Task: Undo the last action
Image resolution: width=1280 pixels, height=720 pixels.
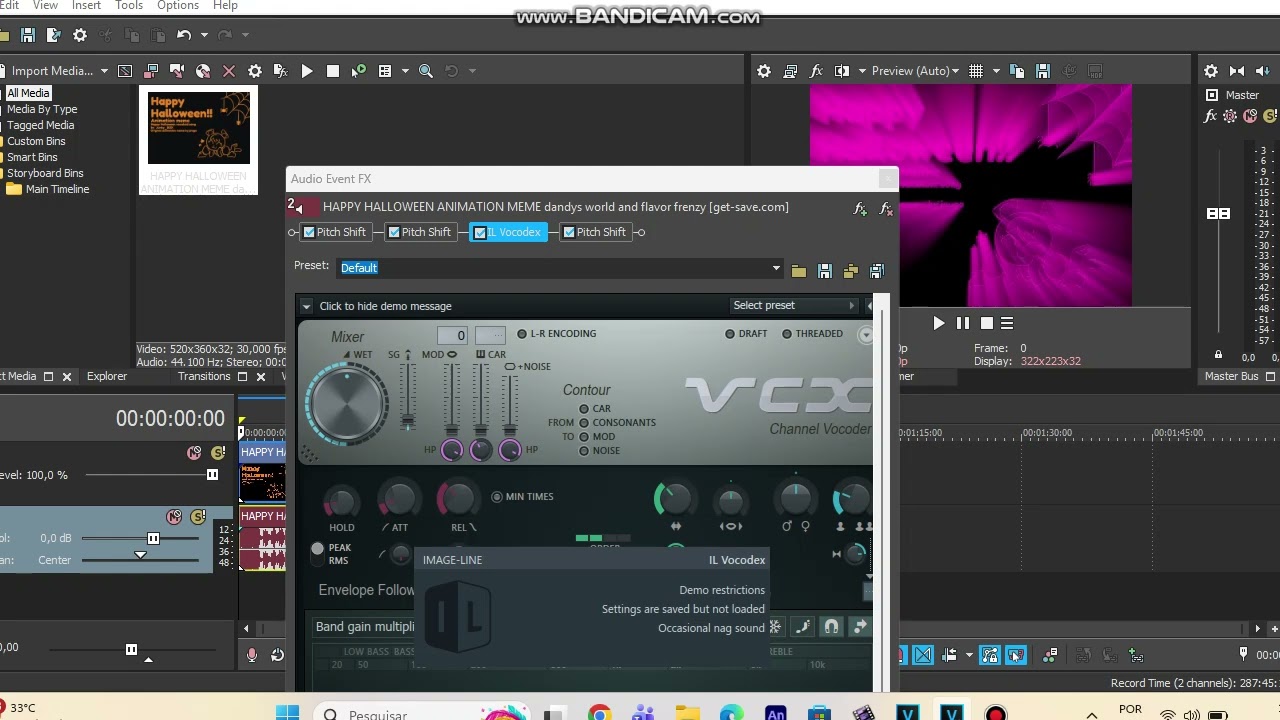Action: (x=183, y=35)
